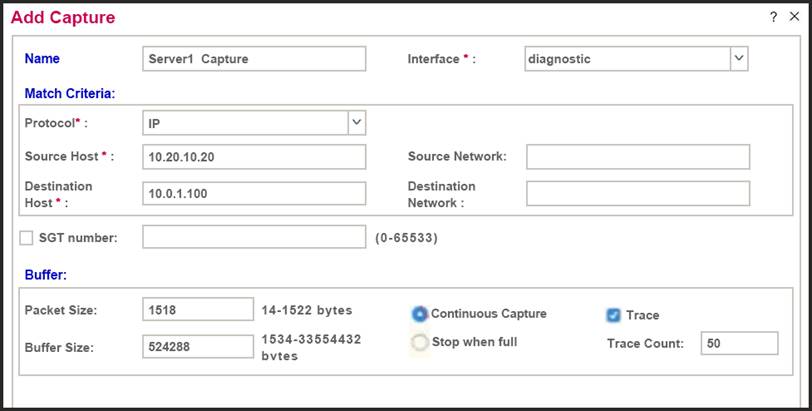Click the Packet Size field showing 1518
The width and height of the screenshot is (812, 411).
click(x=198, y=310)
